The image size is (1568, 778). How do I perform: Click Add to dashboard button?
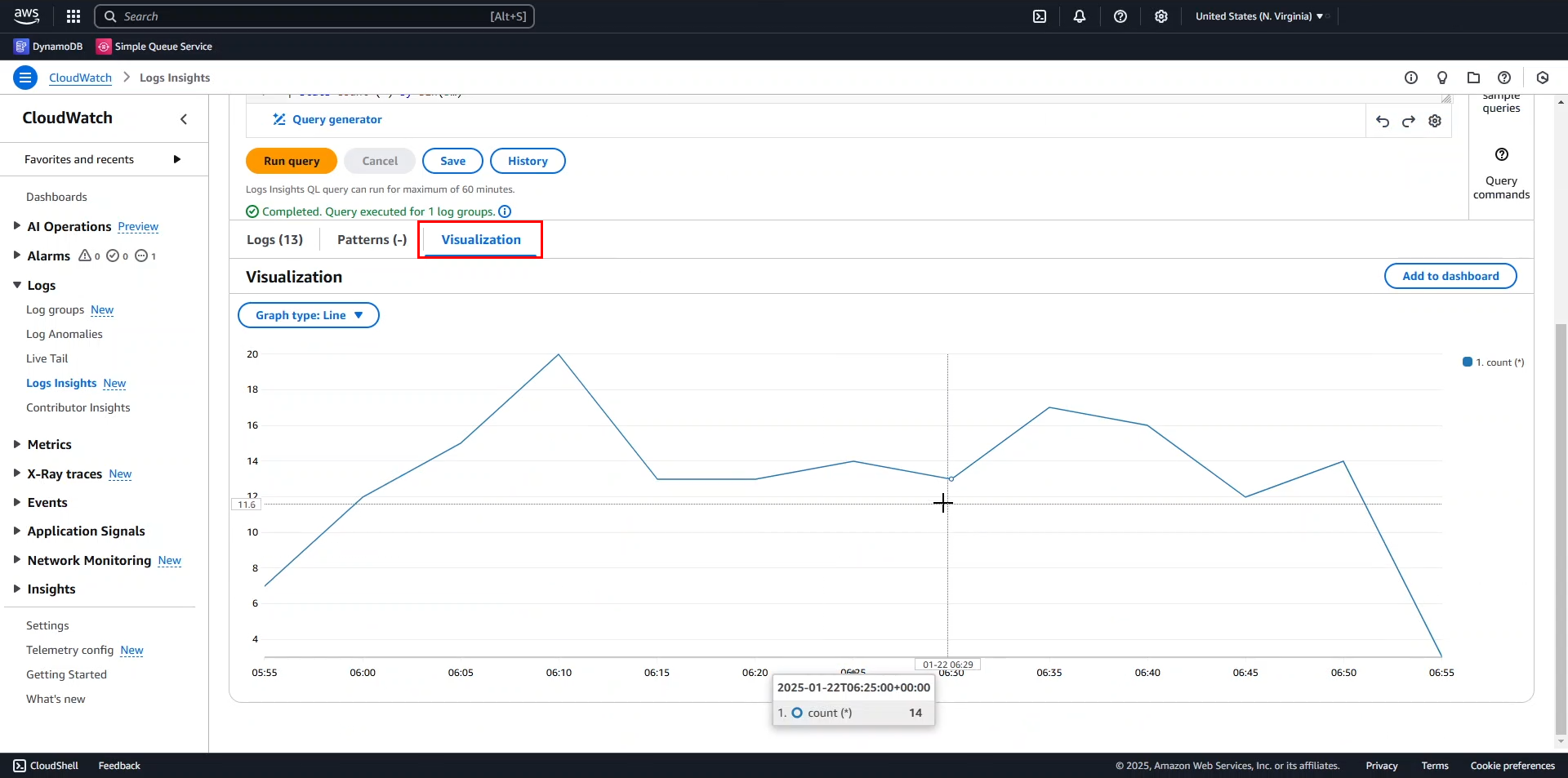pos(1450,276)
